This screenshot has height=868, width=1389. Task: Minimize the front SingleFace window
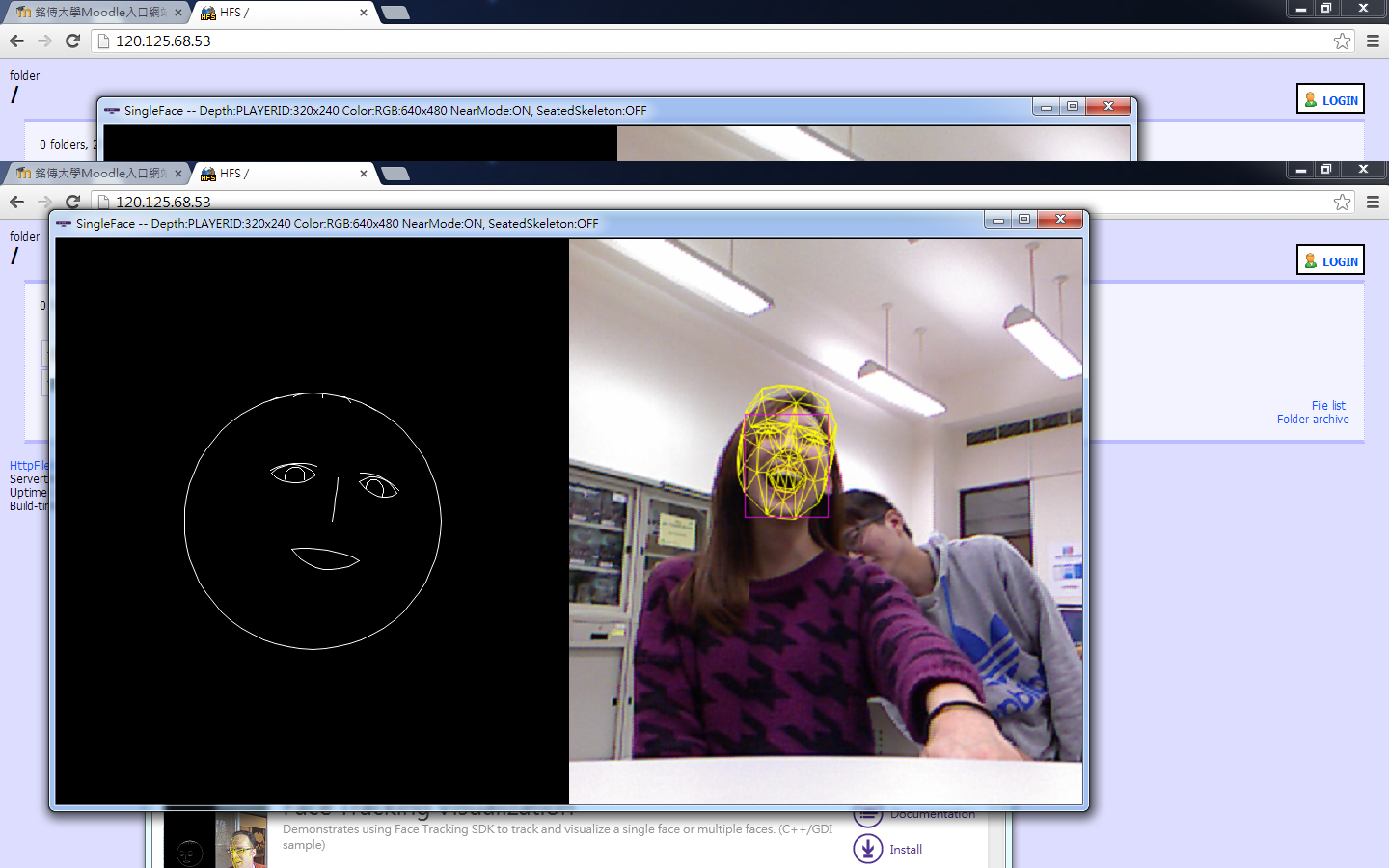[998, 220]
